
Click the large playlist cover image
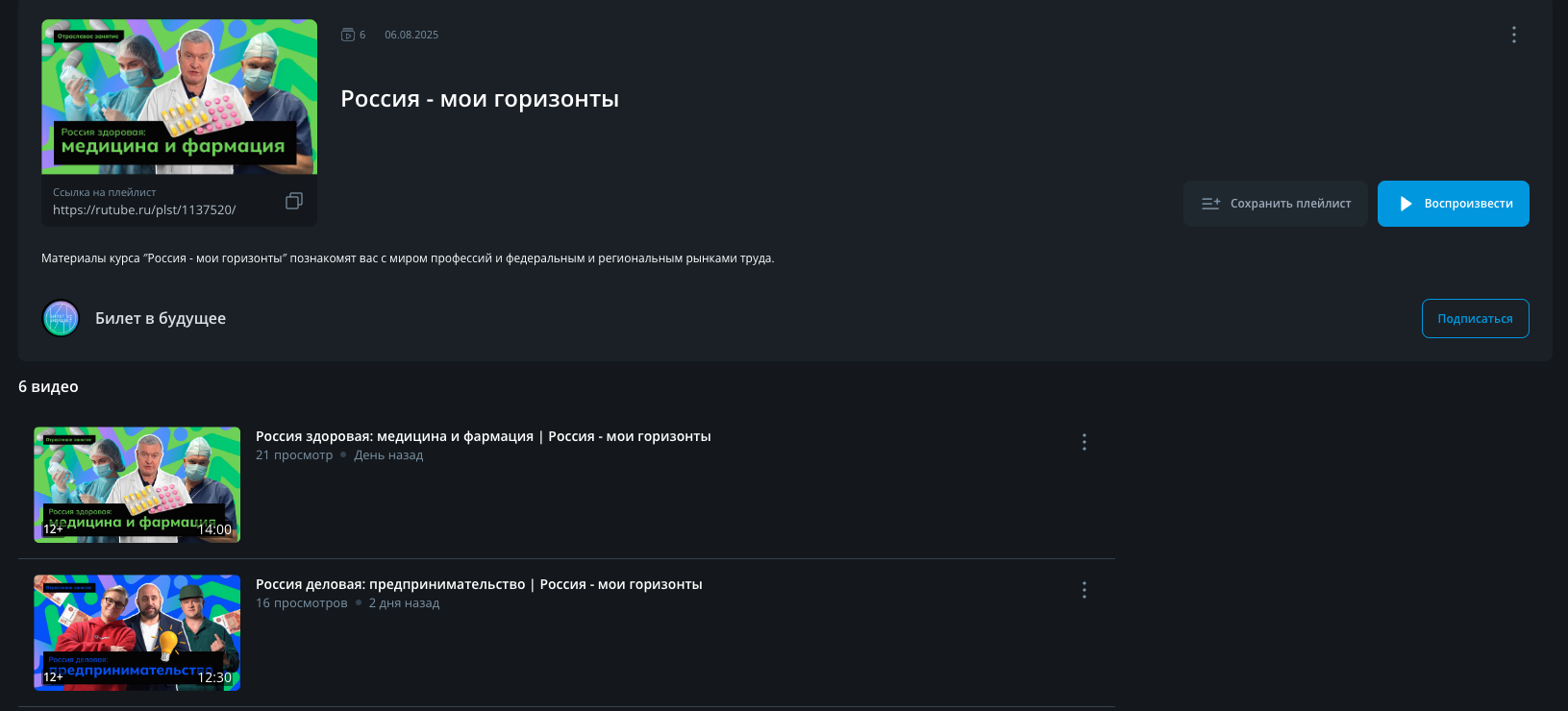coord(179,97)
